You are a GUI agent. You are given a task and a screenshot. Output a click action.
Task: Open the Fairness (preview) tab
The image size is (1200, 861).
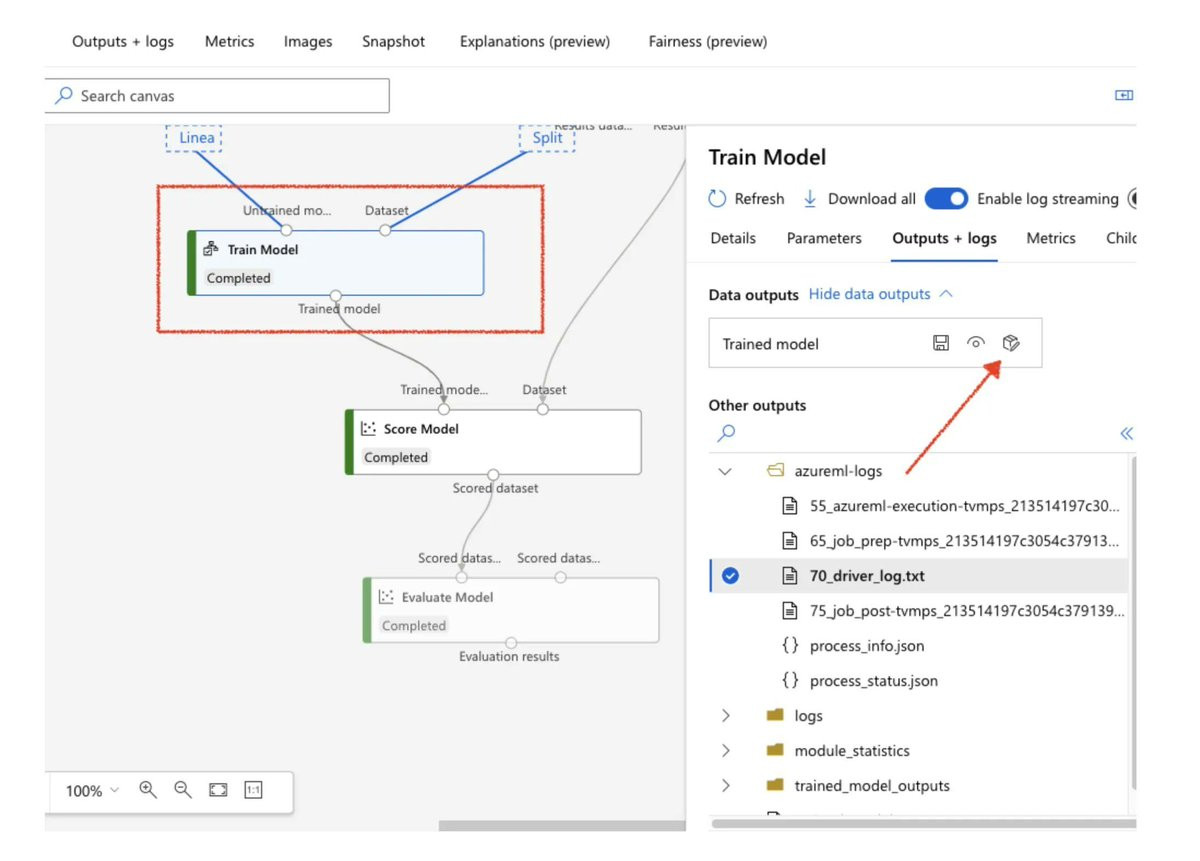pyautogui.click(x=708, y=42)
